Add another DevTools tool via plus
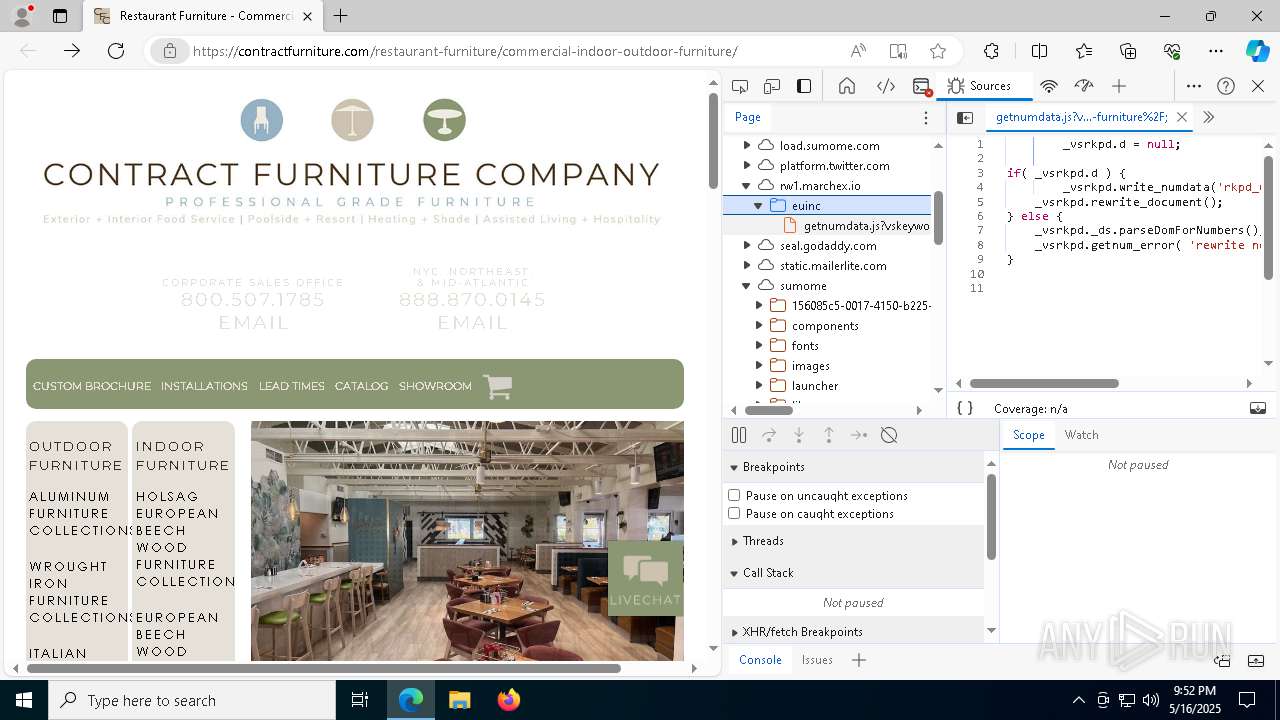Image resolution: width=1280 pixels, height=720 pixels. click(x=1119, y=86)
